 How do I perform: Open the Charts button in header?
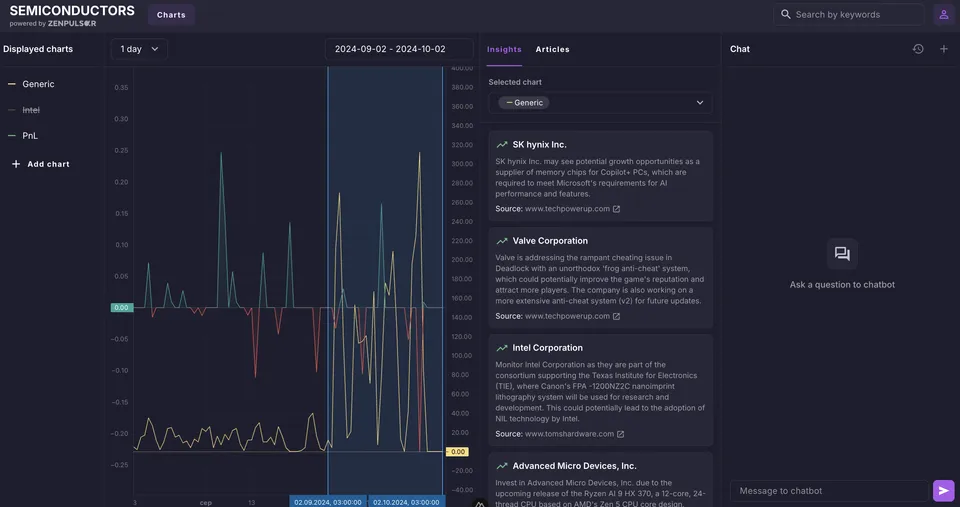[x=171, y=15]
